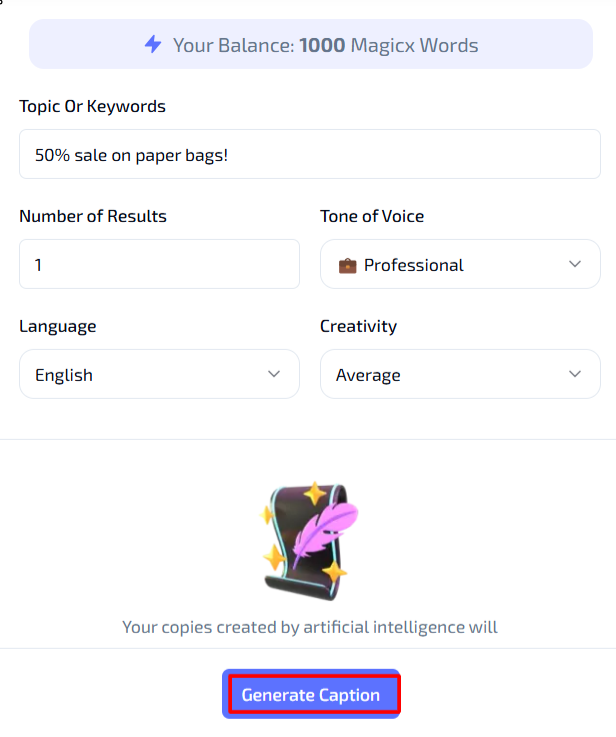
Task: Click the chevron arrow in Language field
Action: coord(274,374)
